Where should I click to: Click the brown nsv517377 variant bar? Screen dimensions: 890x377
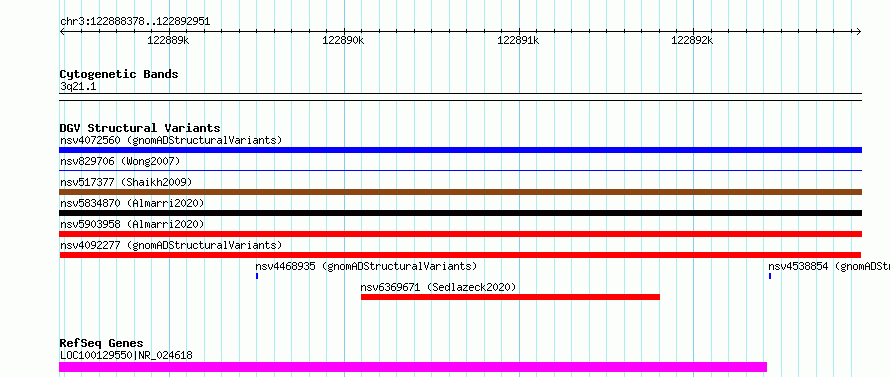(460, 192)
